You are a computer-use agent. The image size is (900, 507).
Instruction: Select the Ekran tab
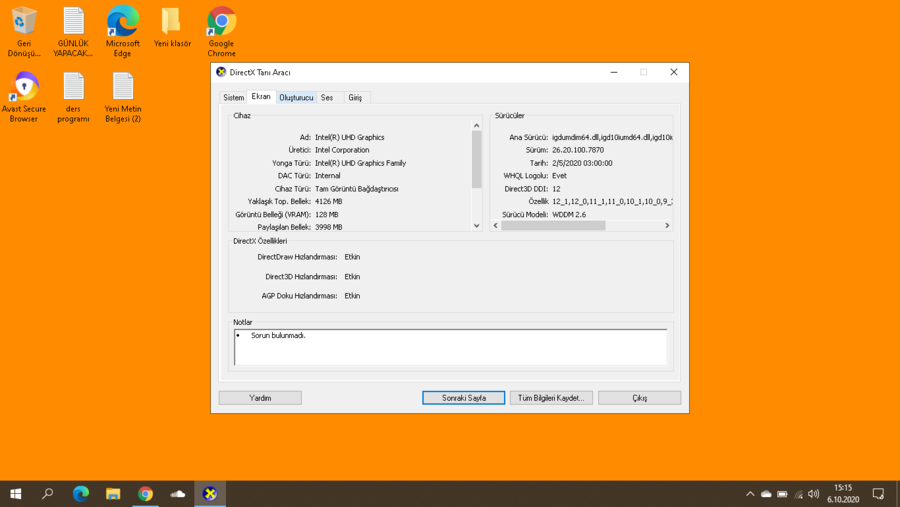261,96
